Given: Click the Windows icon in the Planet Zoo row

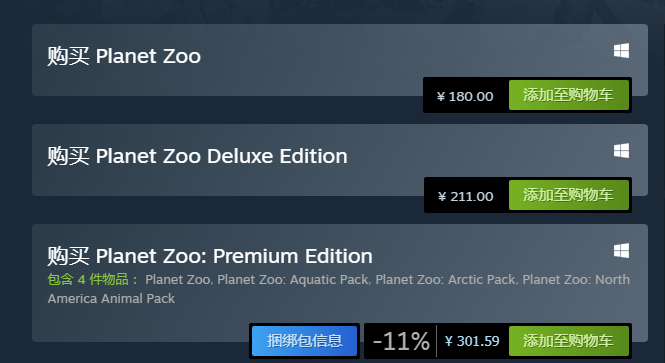Looking at the screenshot, I should click(621, 51).
